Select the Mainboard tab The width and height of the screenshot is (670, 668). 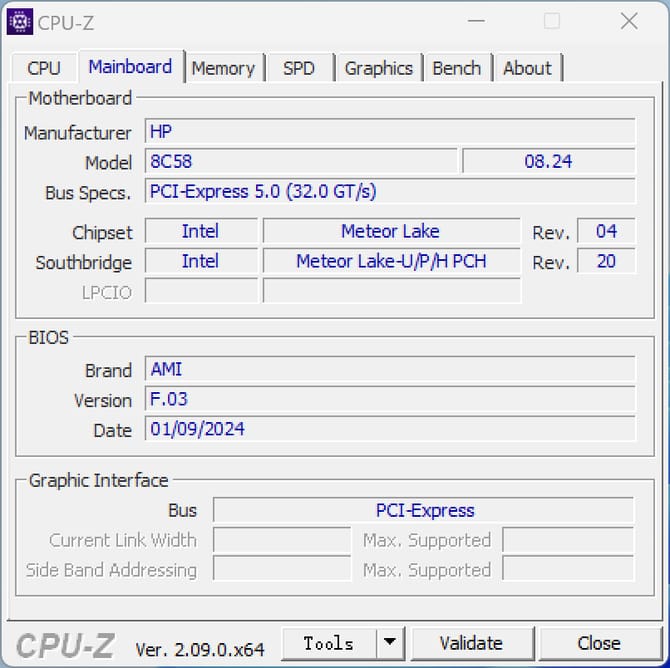[130, 67]
